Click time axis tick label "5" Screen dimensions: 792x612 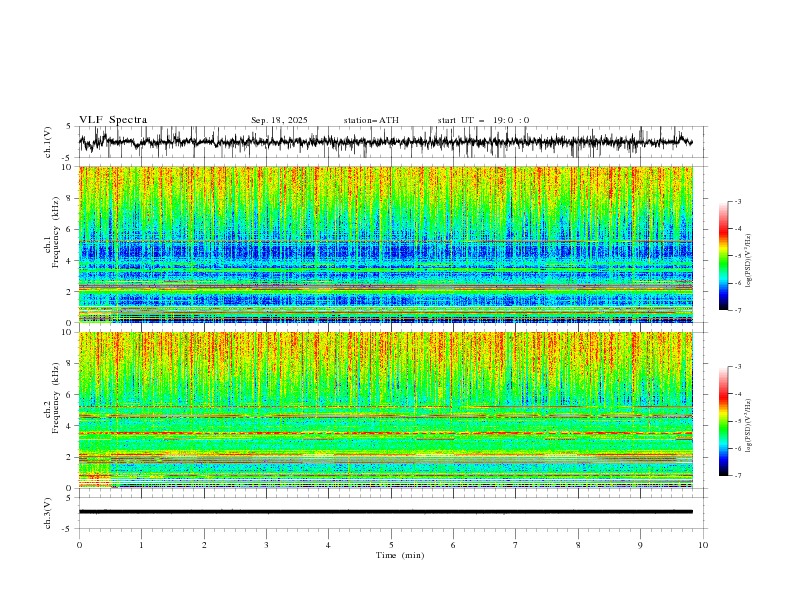coord(391,545)
